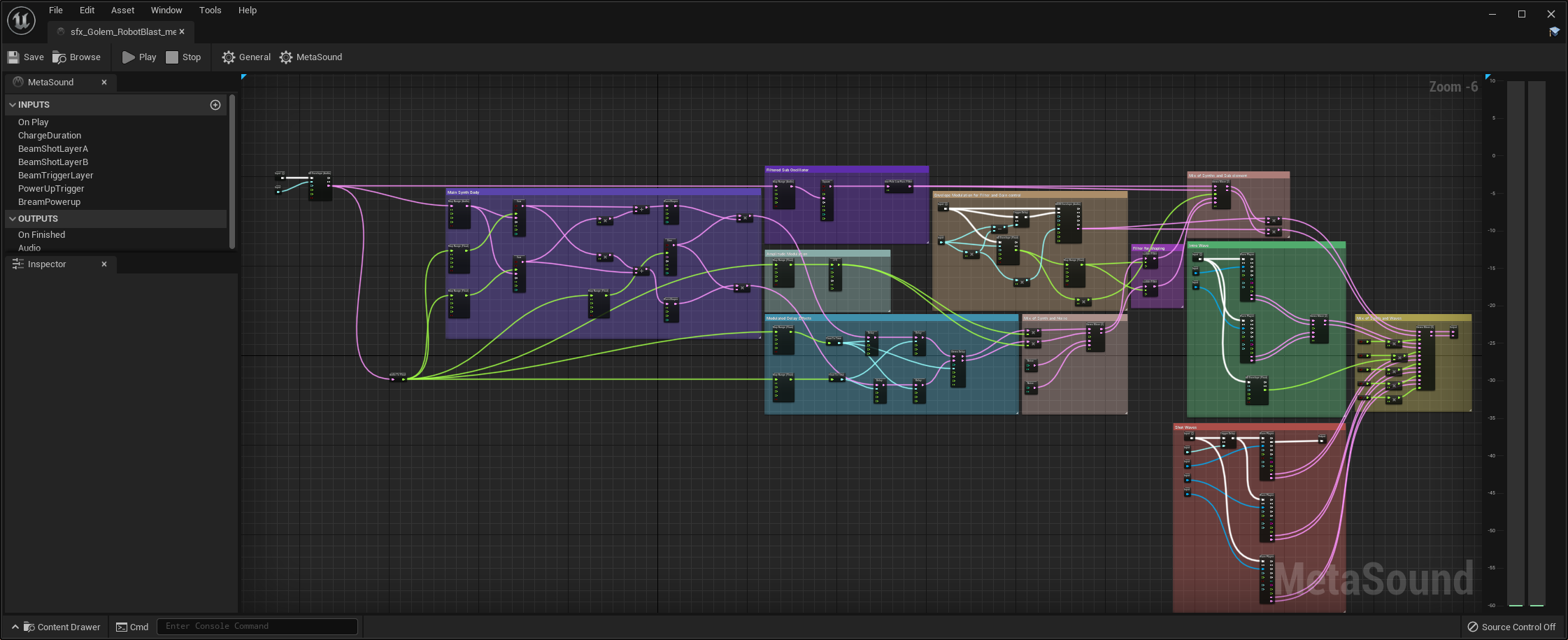The height and width of the screenshot is (640, 1568).
Task: Select the Mix of Synth and Noise comment
Action: click(1074, 318)
